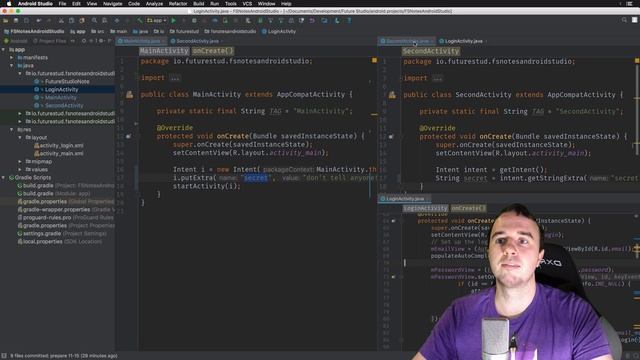Click the Help question mark toolbar icon
Image resolution: width=640 pixels, height=360 pixels.
click(x=349, y=20)
